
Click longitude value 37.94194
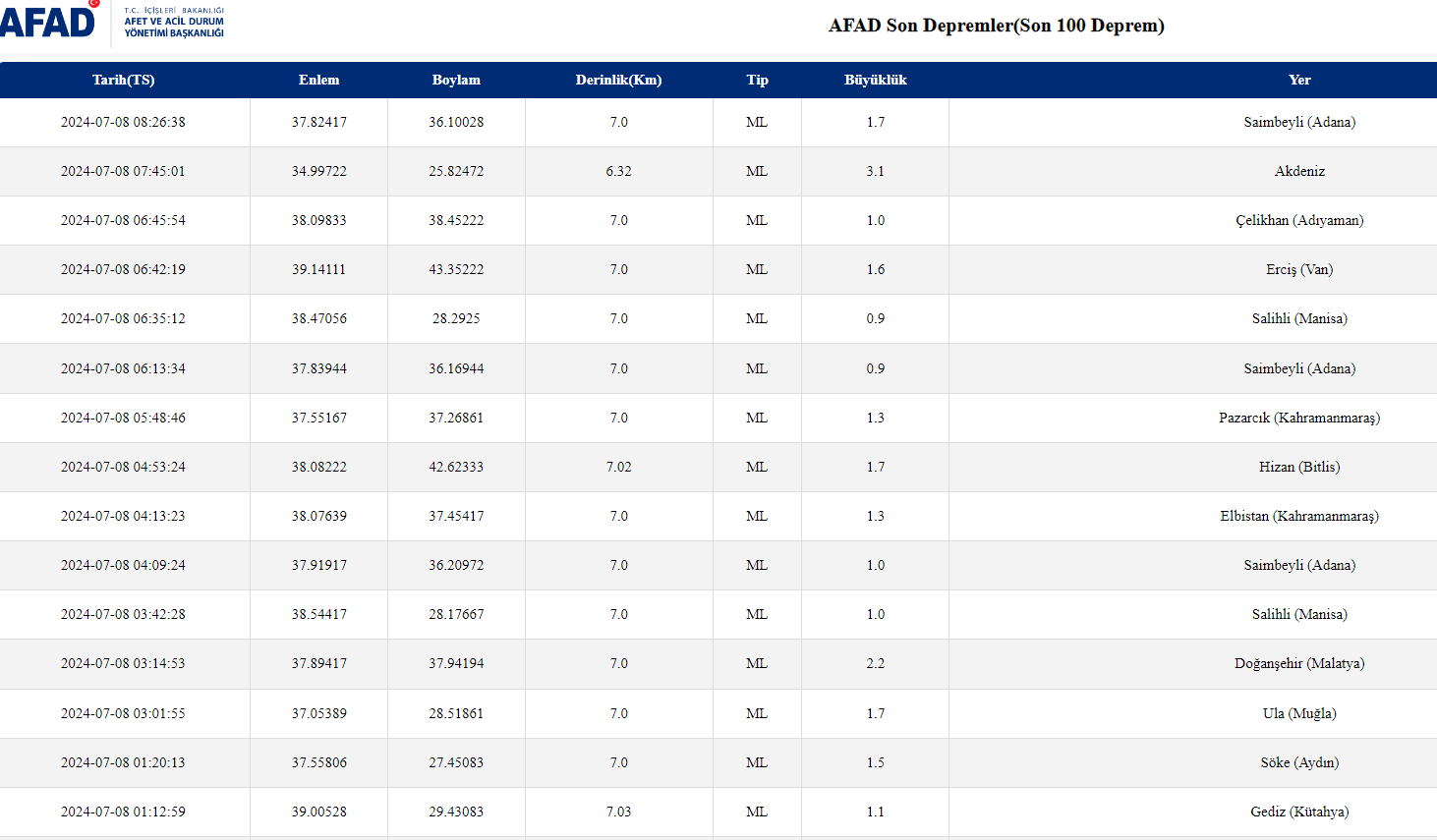click(456, 663)
